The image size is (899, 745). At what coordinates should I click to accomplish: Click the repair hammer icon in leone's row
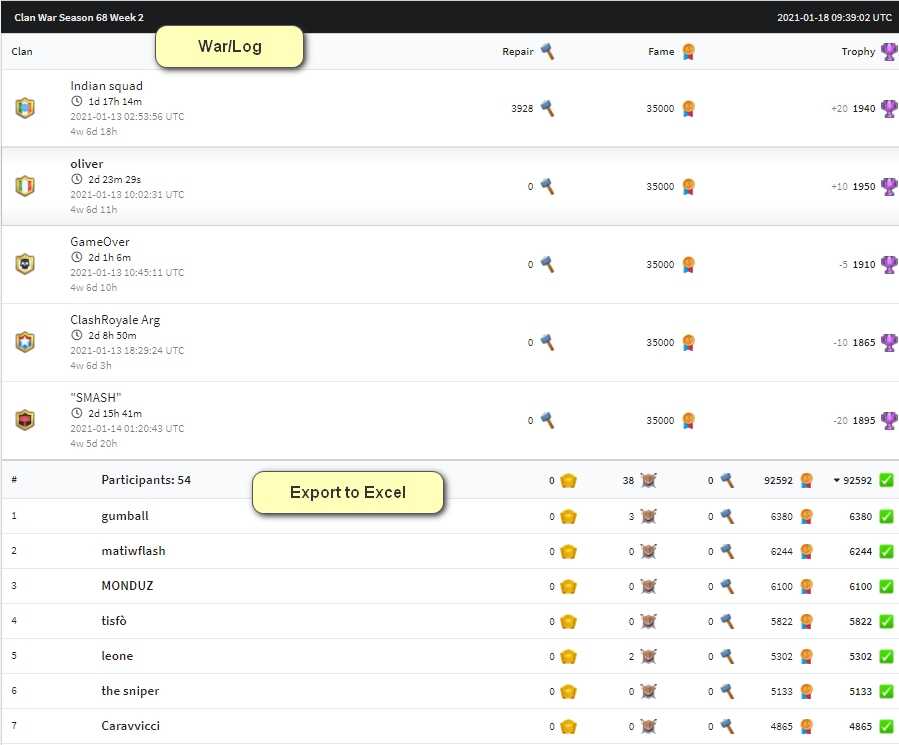click(727, 657)
